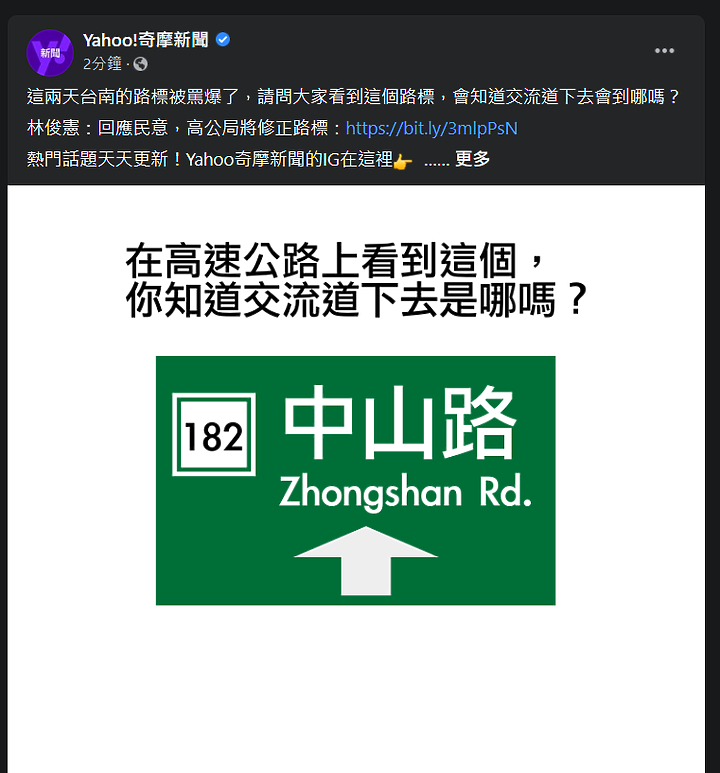Open the 2分鐘 post timestamp
This screenshot has height=773, width=720.
click(x=102, y=64)
